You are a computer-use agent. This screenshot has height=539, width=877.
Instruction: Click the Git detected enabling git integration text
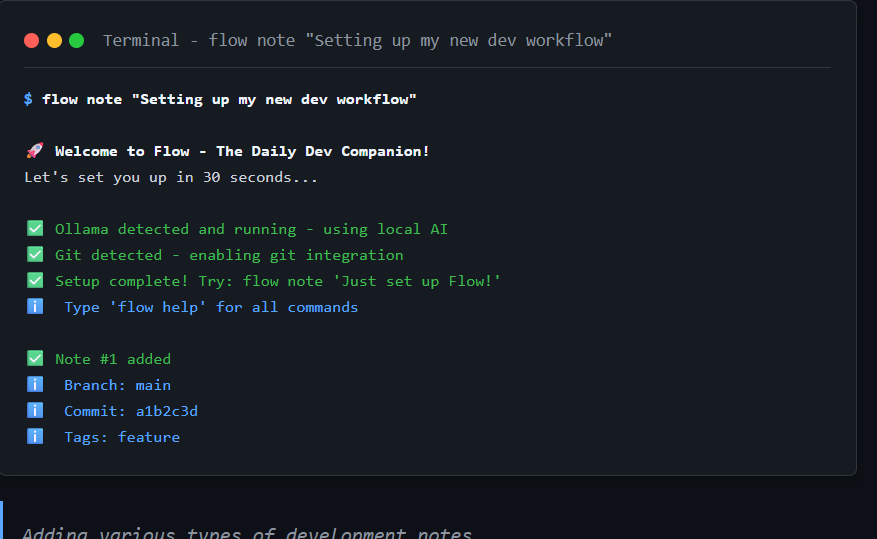click(x=229, y=255)
